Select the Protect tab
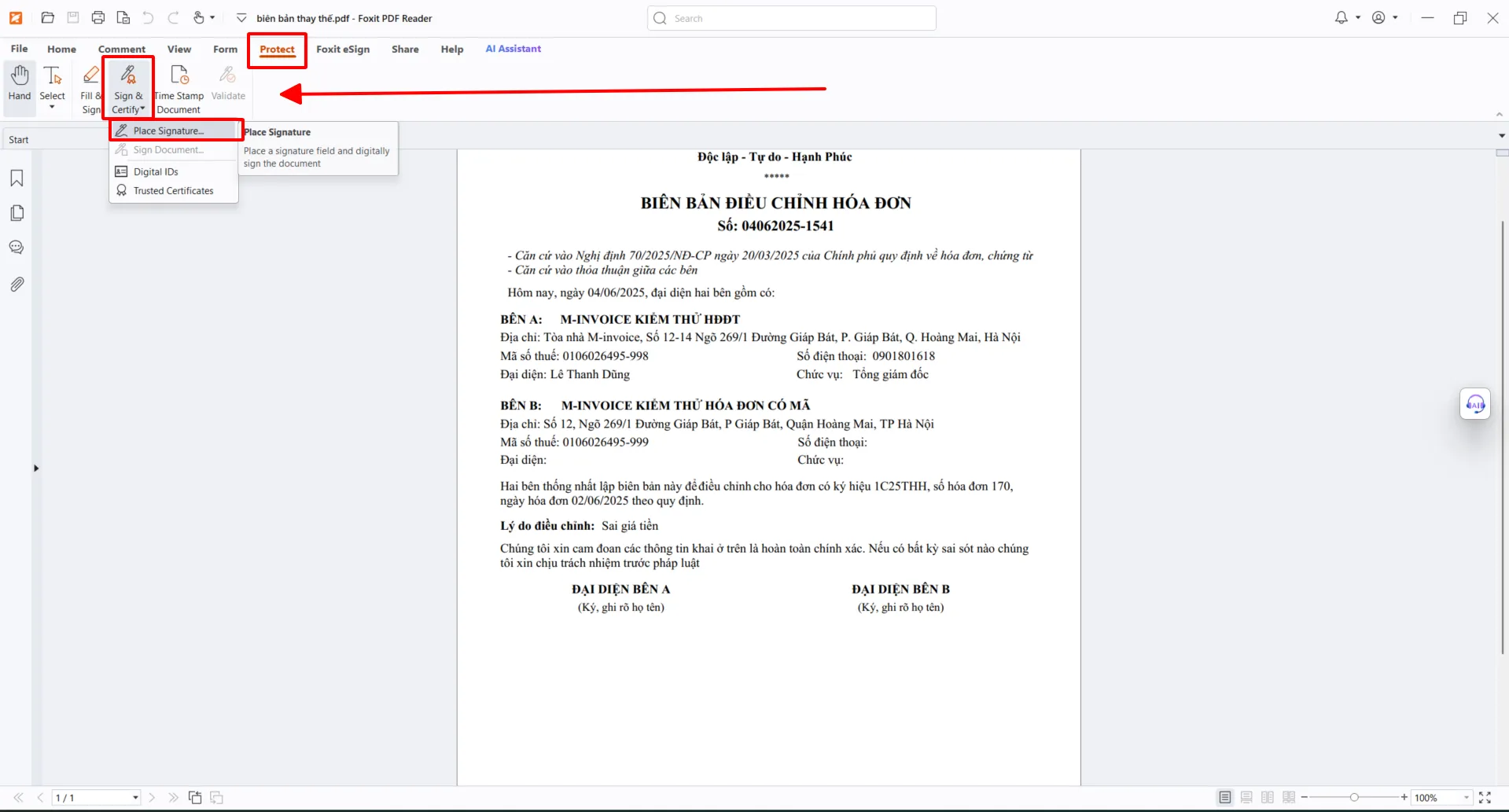 pos(278,50)
